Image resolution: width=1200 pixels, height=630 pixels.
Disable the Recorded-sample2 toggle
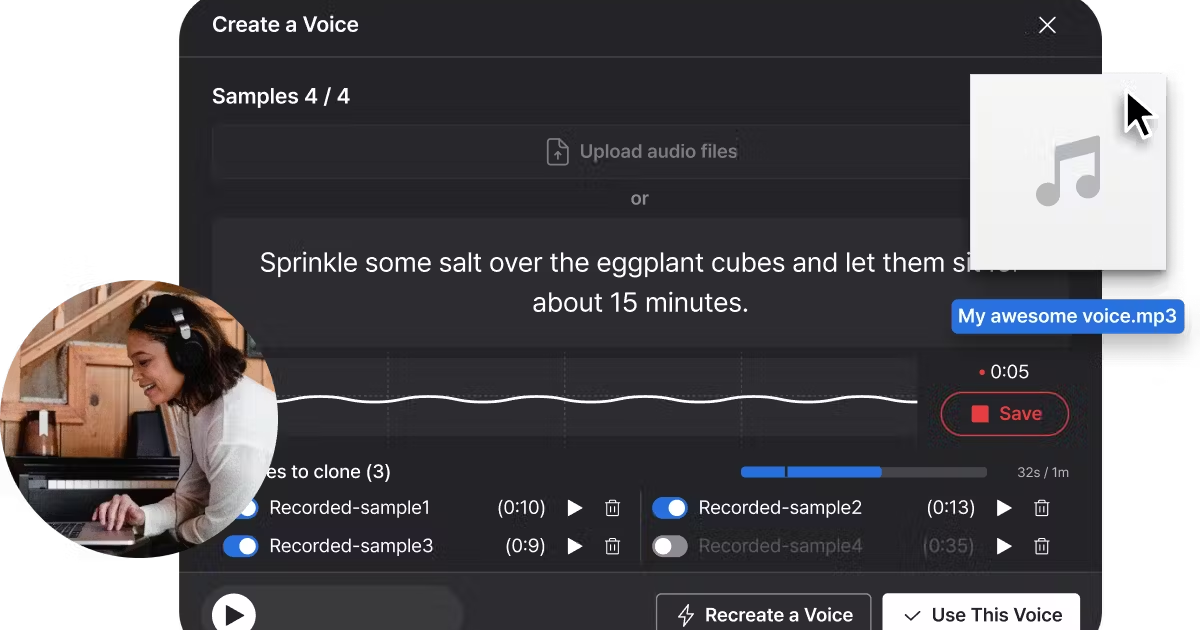(670, 508)
